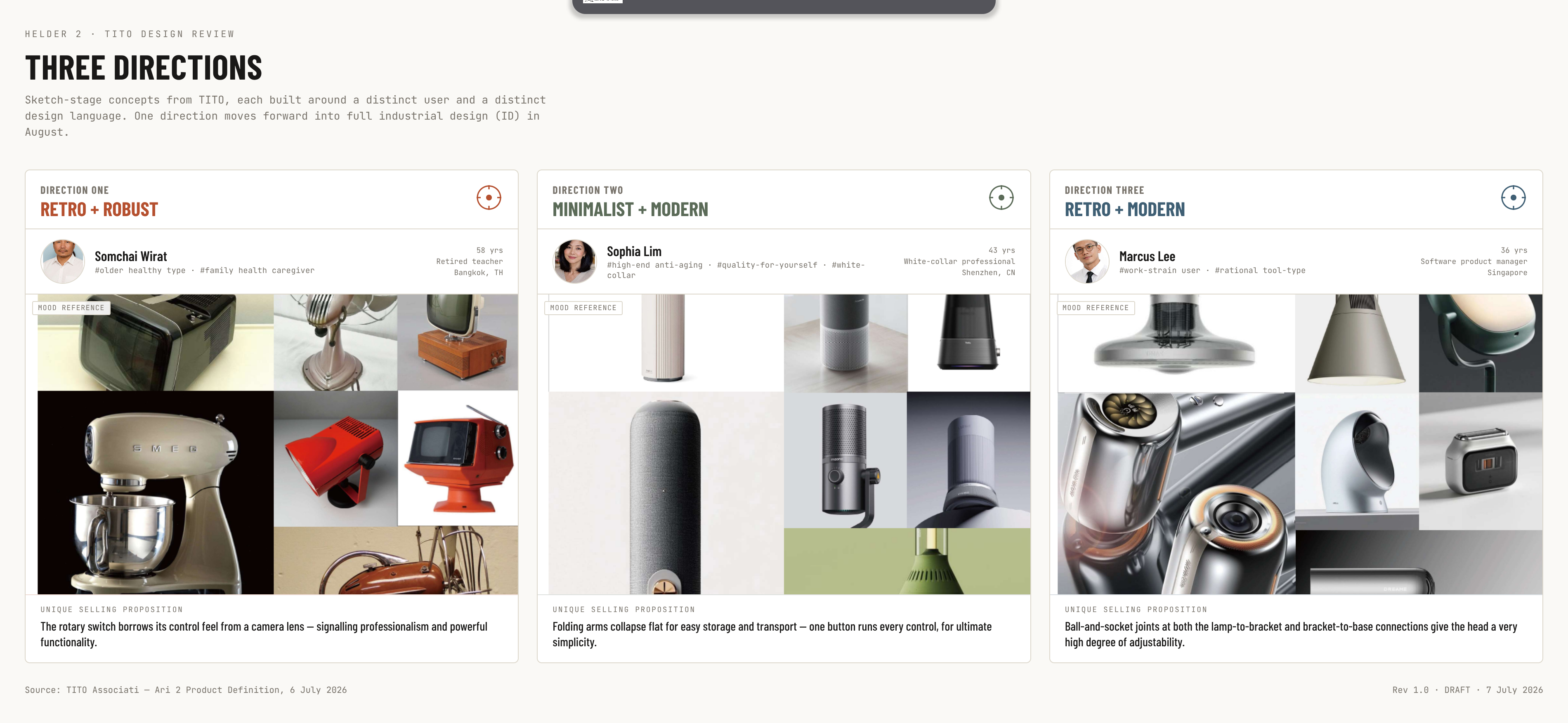Open the grey mesh air purifier image
The image size is (1568, 723).
pyautogui.click(x=845, y=343)
